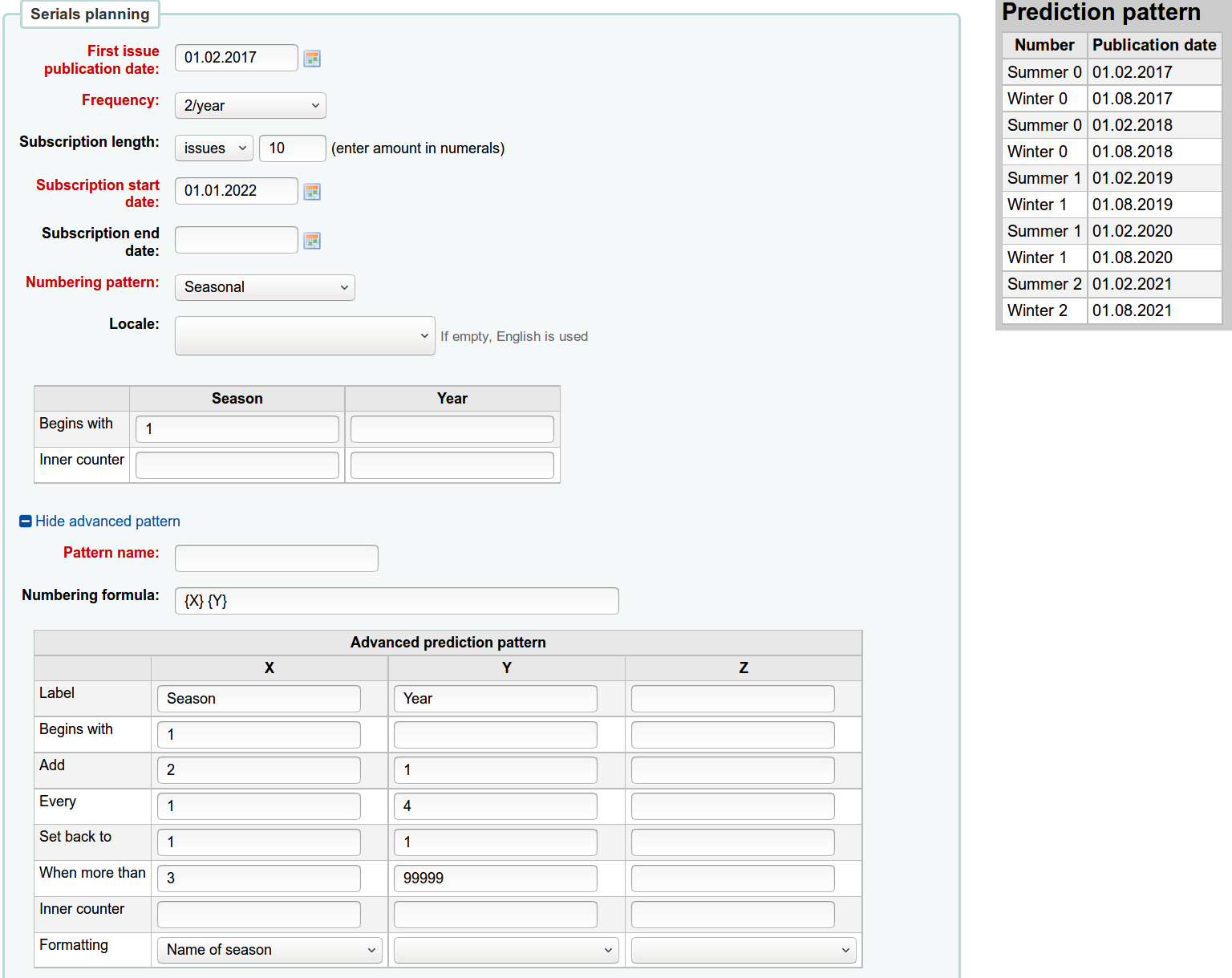Click the subscription length amount field
This screenshot has width=1232, height=978.
292,148
